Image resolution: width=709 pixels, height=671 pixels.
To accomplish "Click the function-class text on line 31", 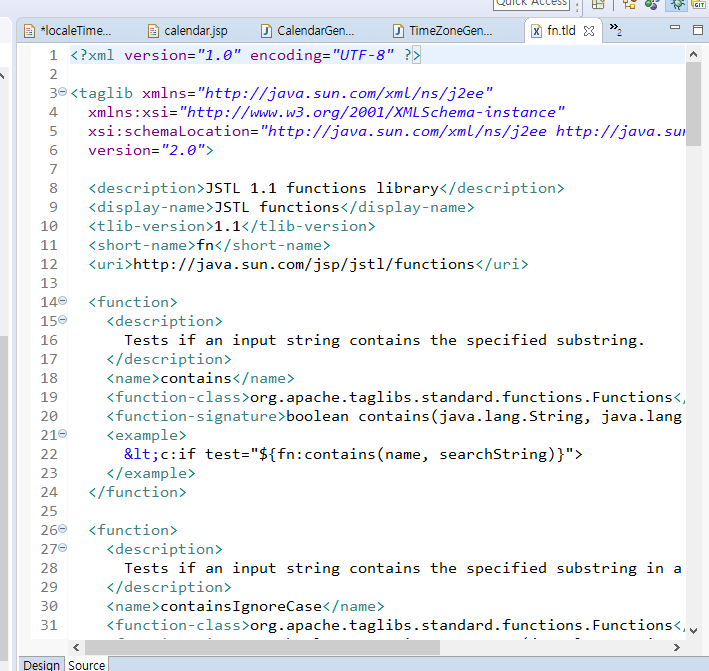I will coord(461,625).
